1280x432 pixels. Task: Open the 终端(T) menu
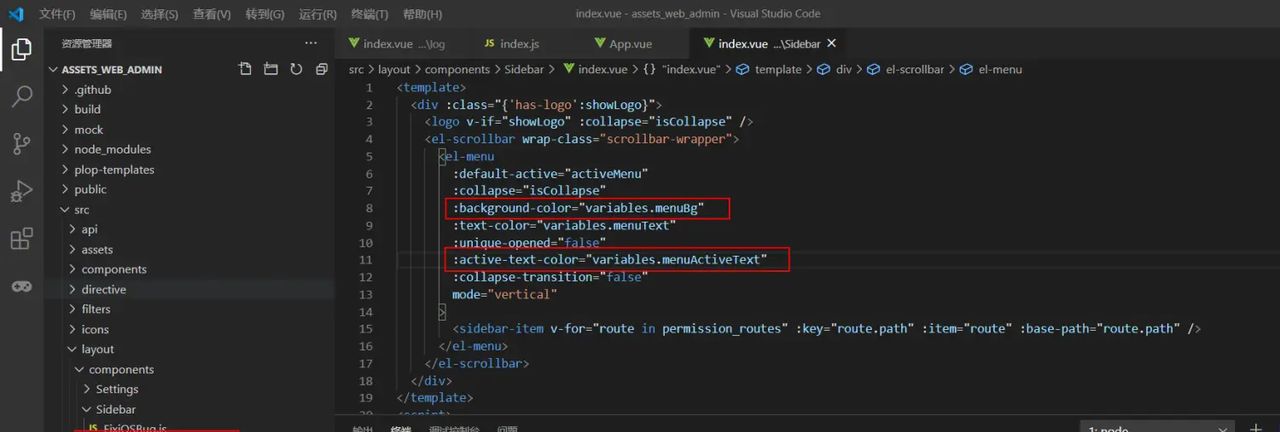pos(370,14)
